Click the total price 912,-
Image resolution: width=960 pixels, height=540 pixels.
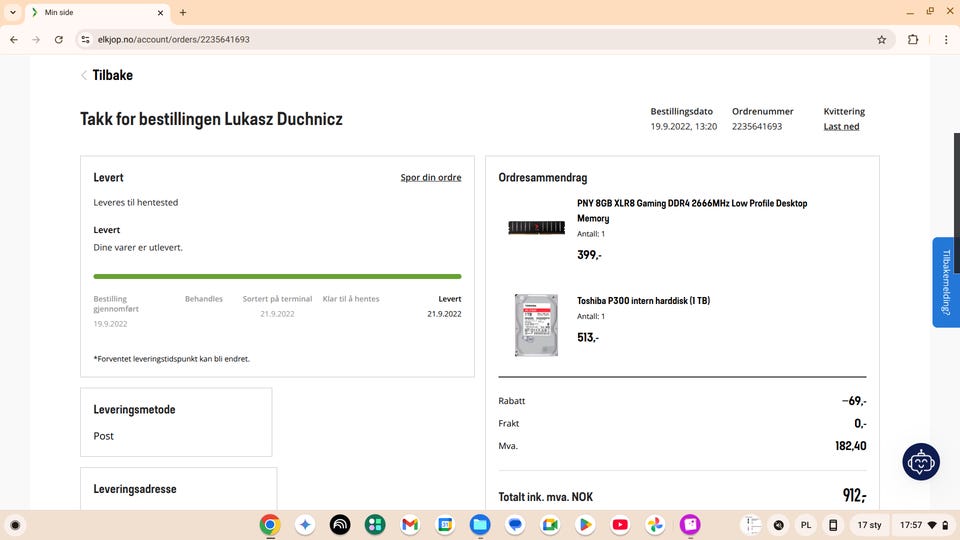coord(854,495)
